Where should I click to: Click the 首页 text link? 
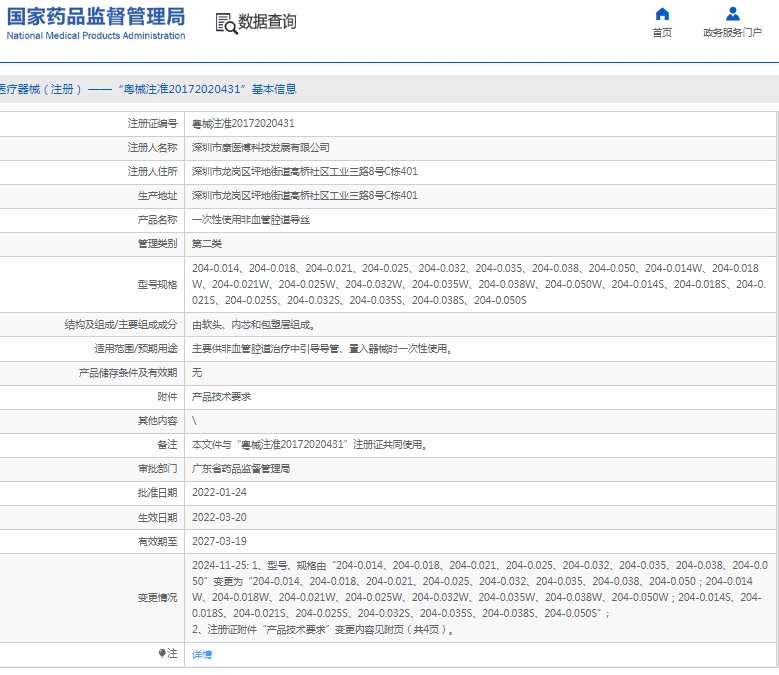tap(662, 33)
